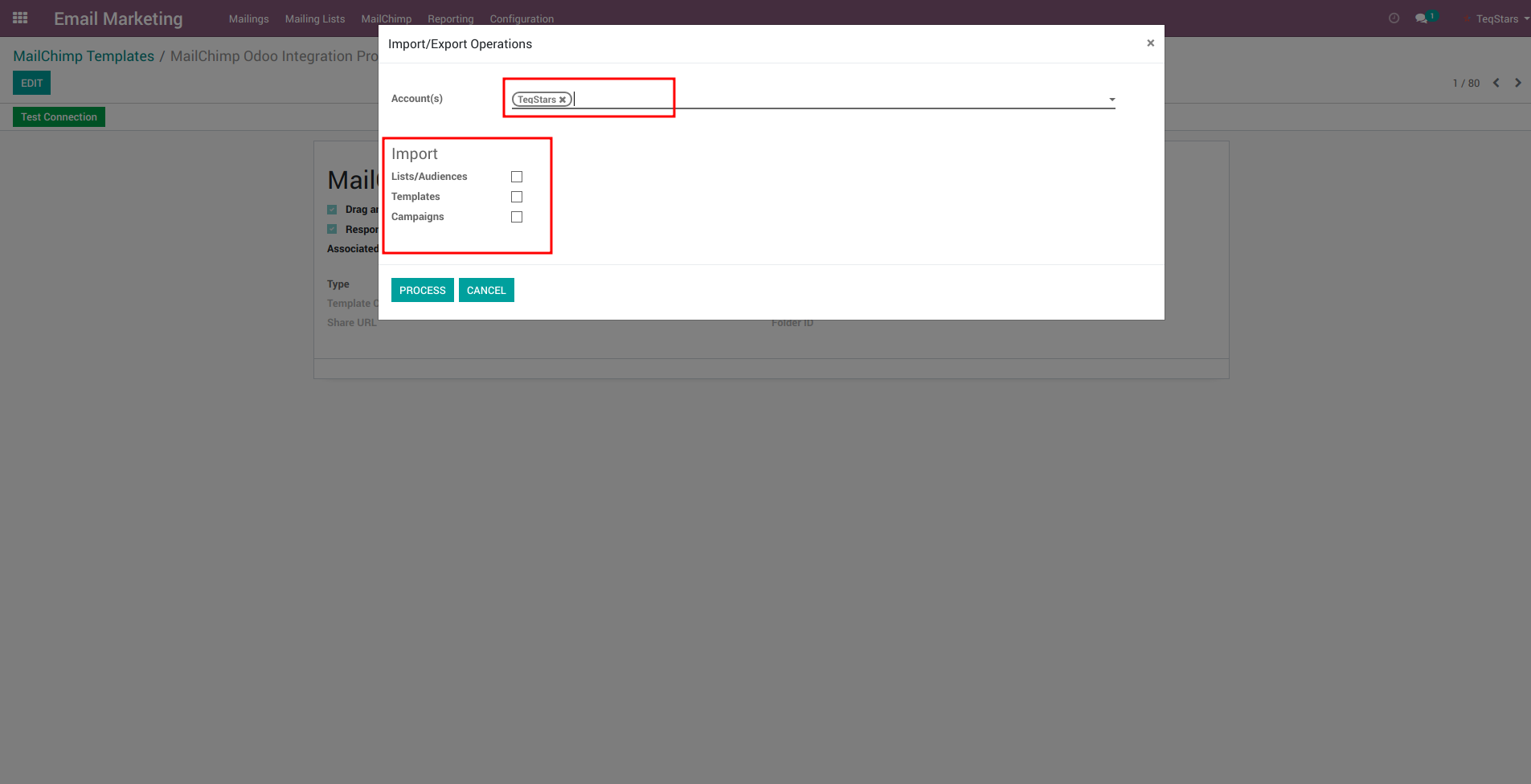
Task: Tick the Campaigns import checkbox
Action: tap(517, 217)
